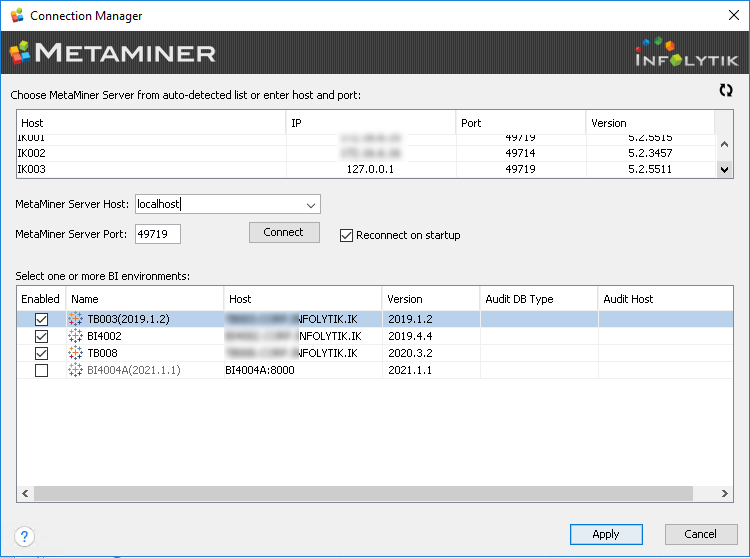750x558 pixels.
Task: Uncheck the Enabled box for TB008
Action: pos(42,353)
